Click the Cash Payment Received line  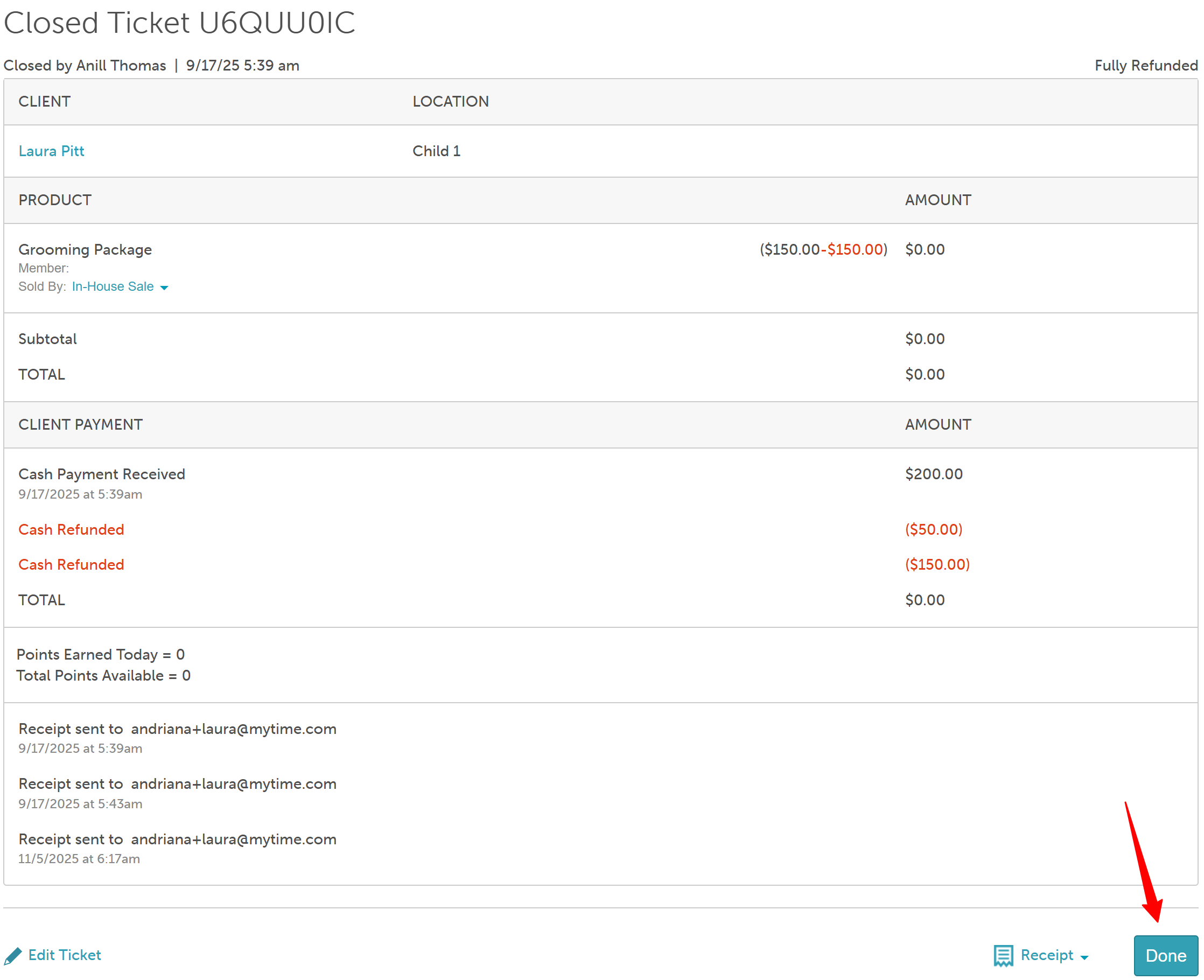click(102, 474)
